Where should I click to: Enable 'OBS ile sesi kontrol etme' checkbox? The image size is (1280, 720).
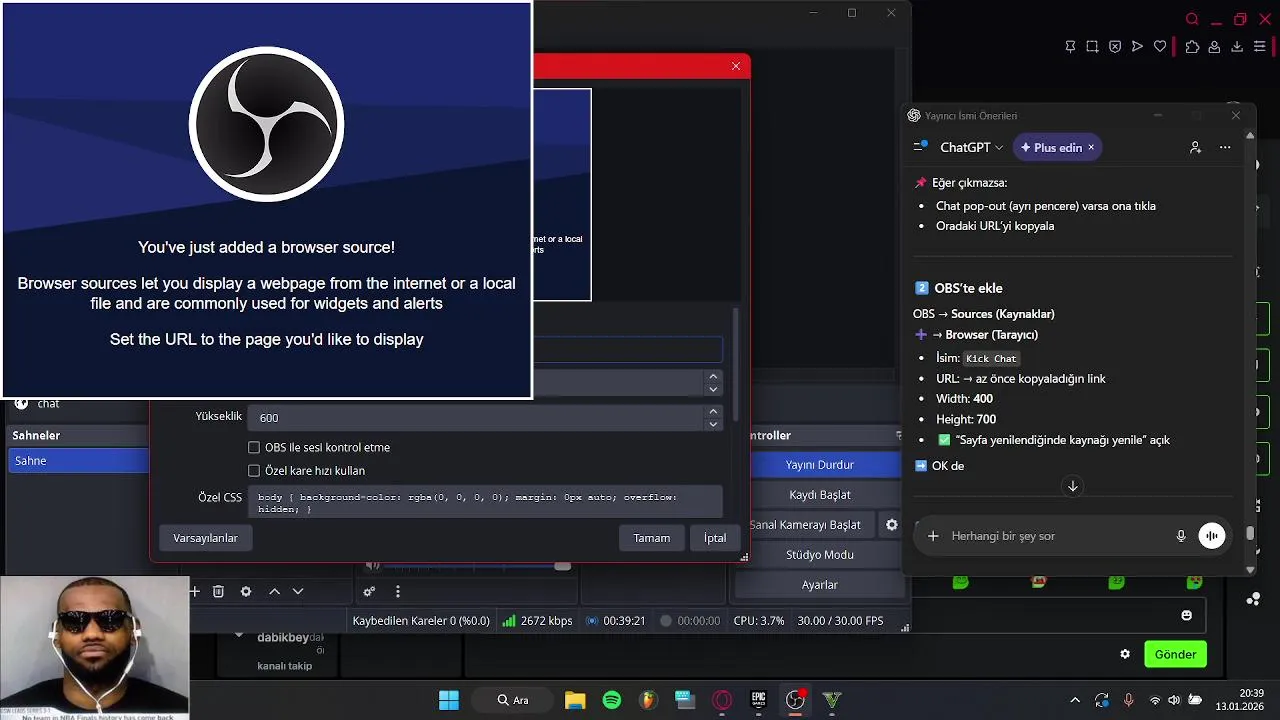pos(254,448)
